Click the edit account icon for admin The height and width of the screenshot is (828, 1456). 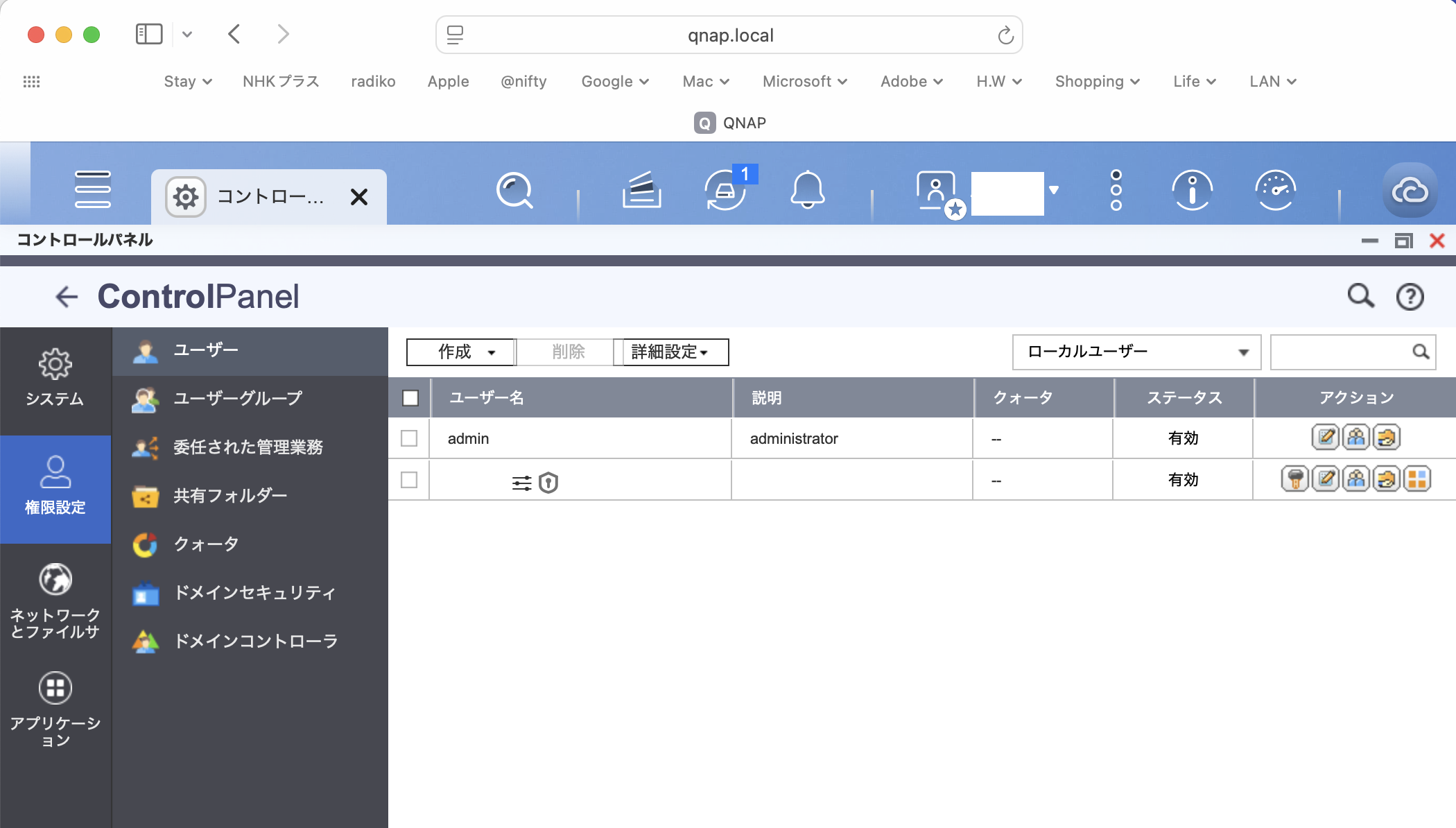(1326, 438)
